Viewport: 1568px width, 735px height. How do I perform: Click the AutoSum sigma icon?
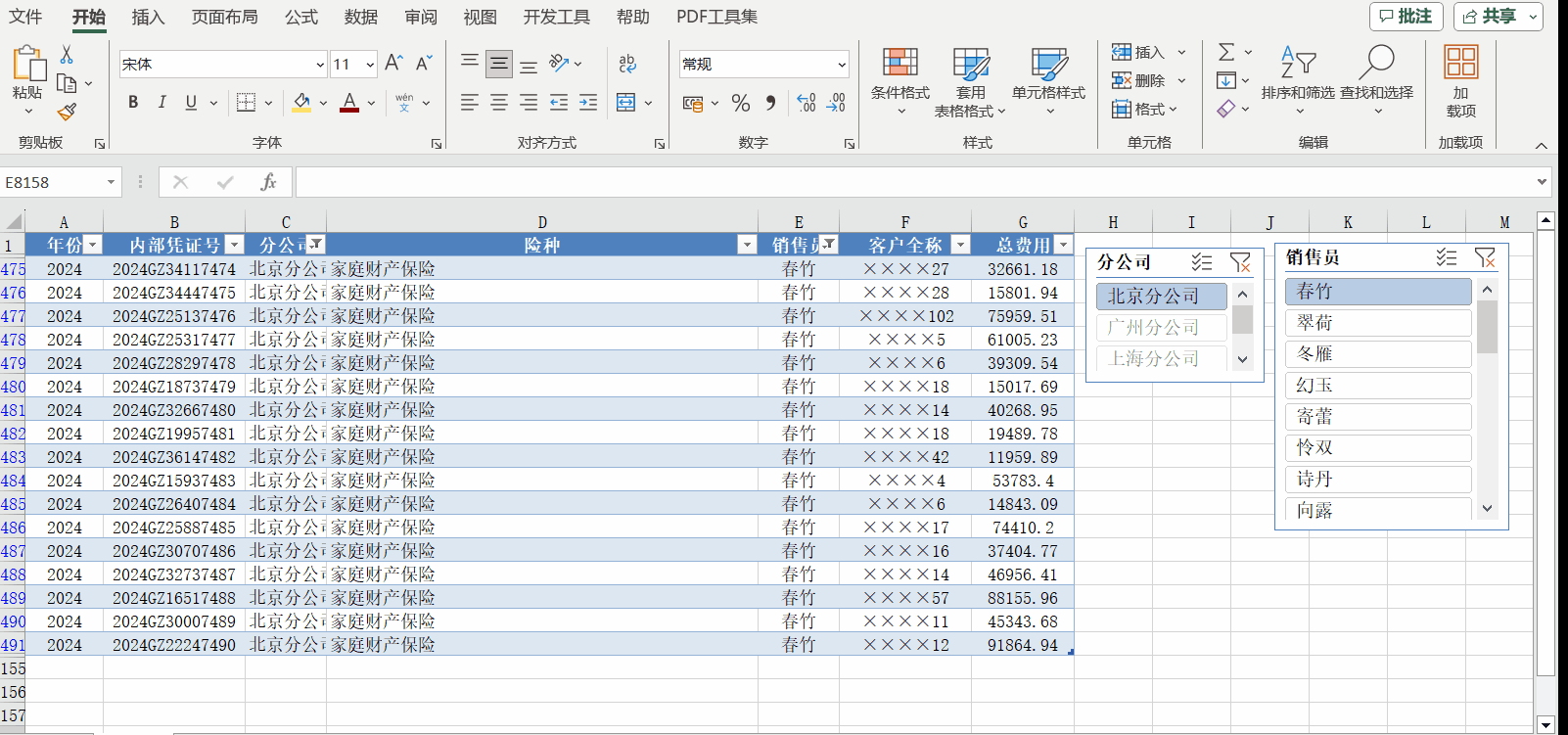click(x=1225, y=52)
